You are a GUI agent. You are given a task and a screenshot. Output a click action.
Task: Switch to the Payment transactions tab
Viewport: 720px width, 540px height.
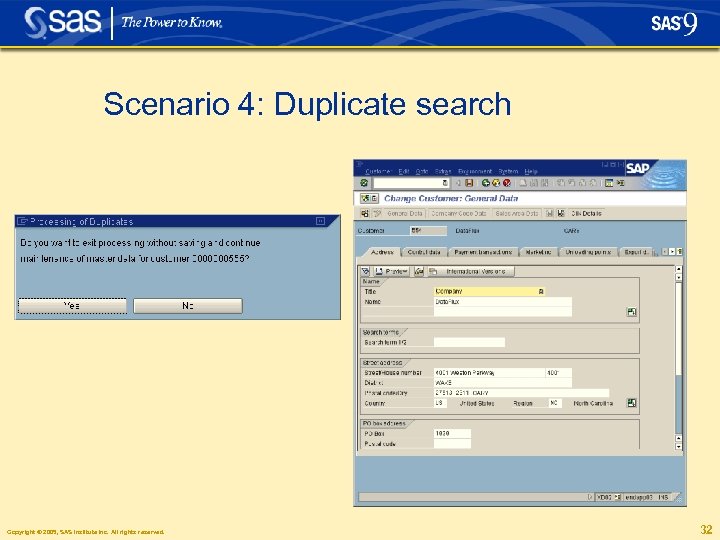483,252
